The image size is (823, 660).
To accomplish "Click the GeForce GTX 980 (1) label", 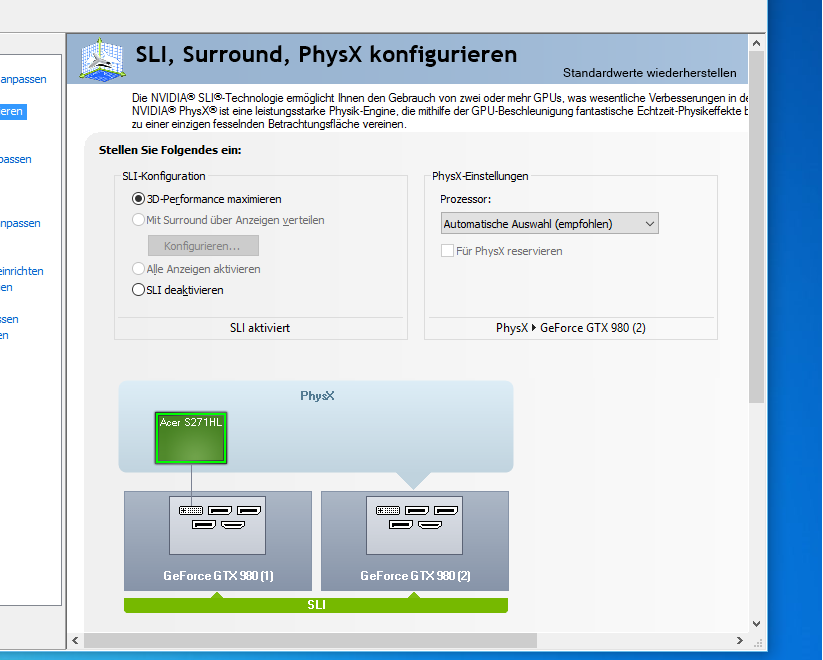I will click(218, 575).
